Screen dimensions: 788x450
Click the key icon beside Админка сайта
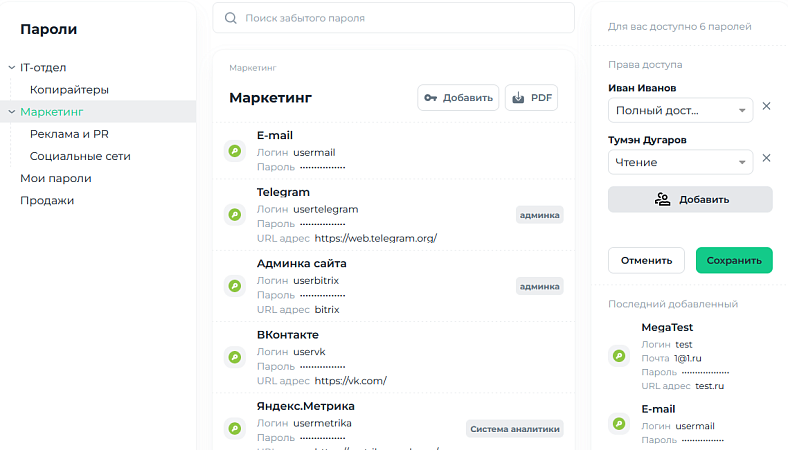coord(235,286)
